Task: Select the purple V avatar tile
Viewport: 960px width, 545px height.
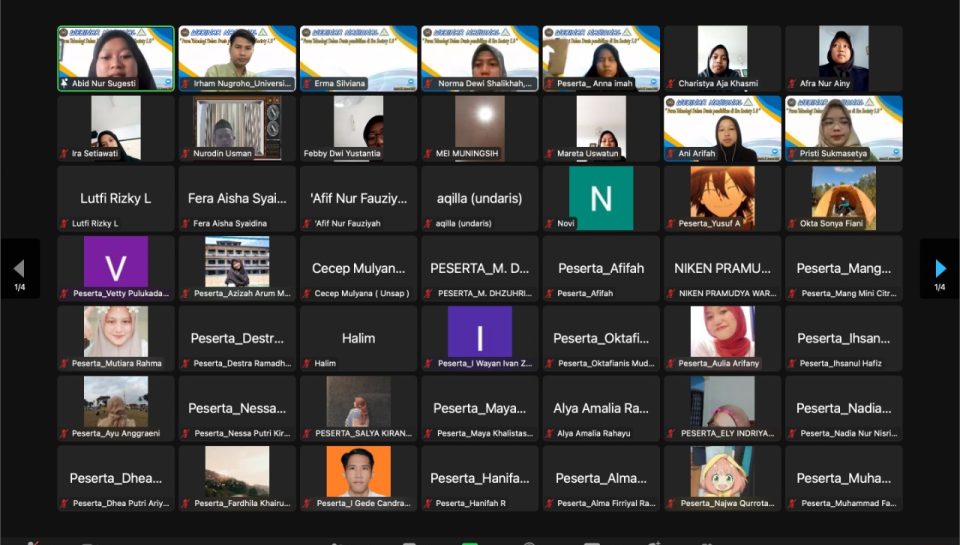Action: (x=116, y=262)
